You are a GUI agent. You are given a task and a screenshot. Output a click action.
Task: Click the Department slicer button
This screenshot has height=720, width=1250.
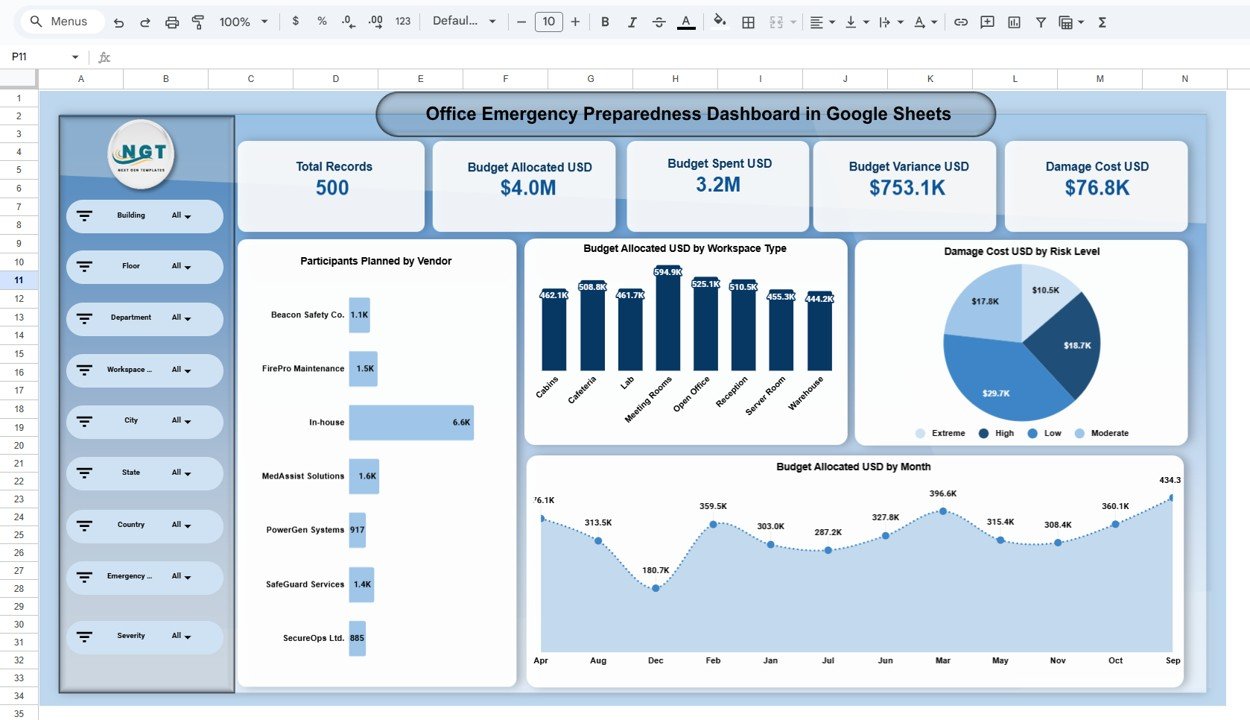tap(144, 318)
